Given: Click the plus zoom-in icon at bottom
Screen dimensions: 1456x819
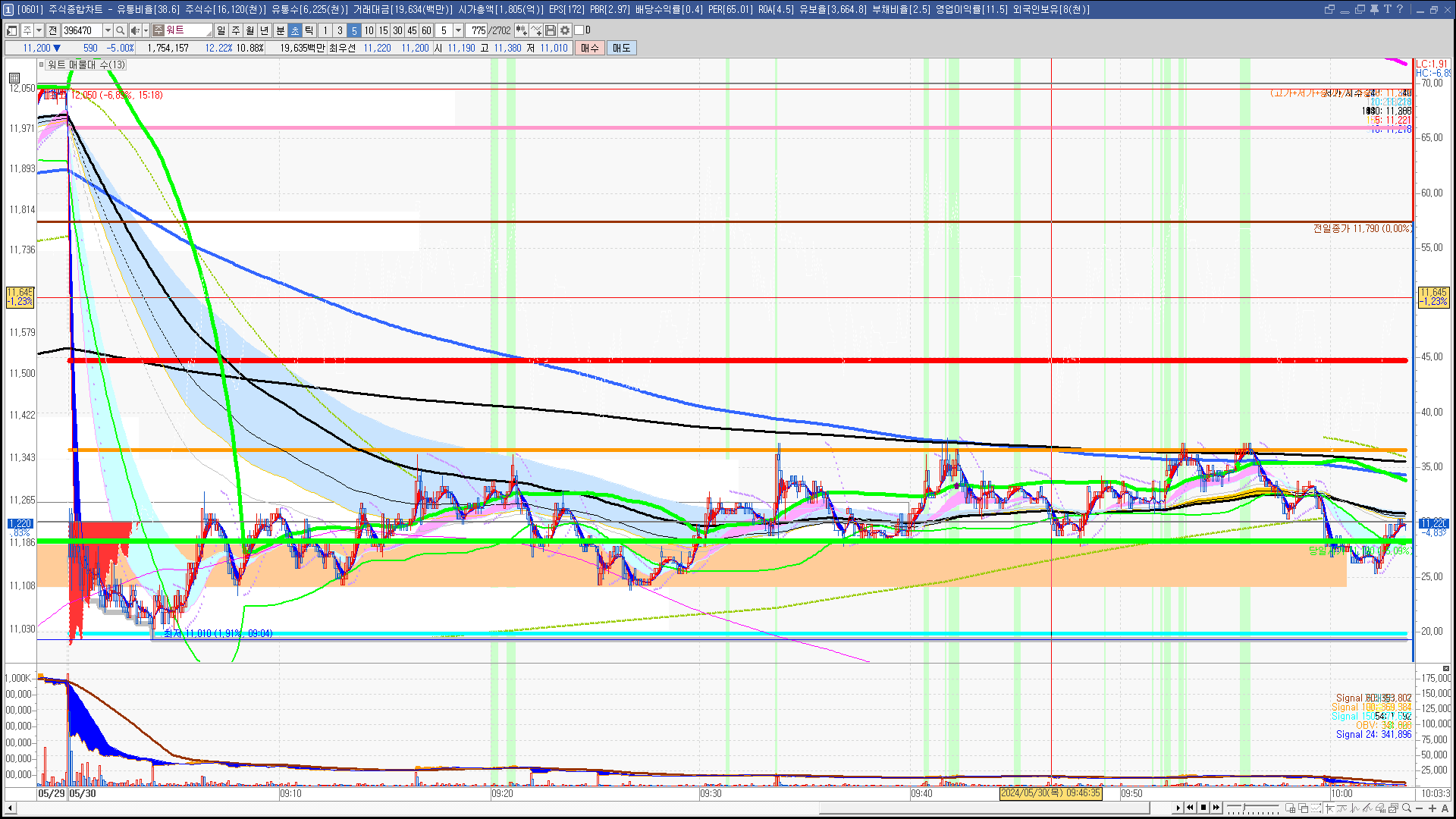Looking at the screenshot, I should (x=1432, y=808).
